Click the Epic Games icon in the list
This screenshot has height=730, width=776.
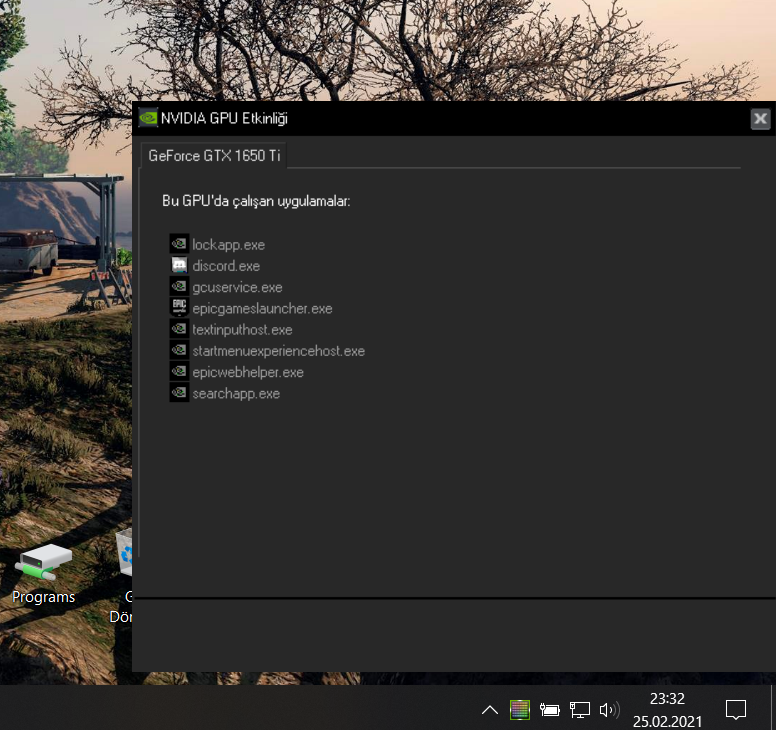click(x=179, y=307)
